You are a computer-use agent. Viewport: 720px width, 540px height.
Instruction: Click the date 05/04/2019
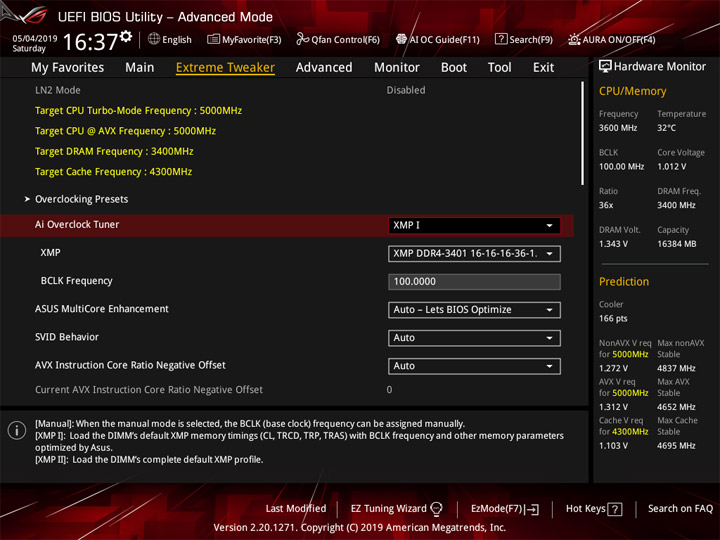pos(35,38)
